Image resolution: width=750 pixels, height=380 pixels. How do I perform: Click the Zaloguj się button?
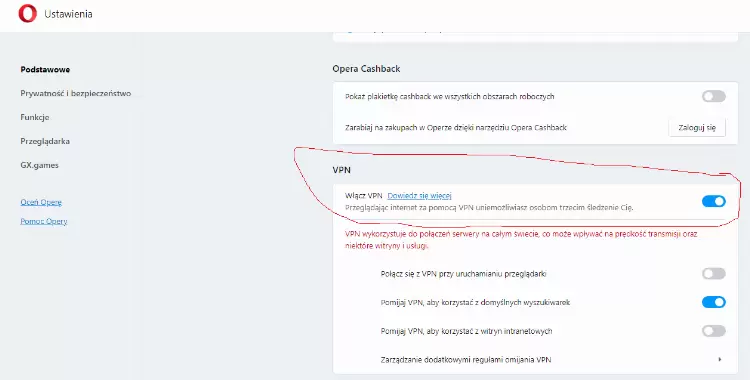(x=697, y=128)
